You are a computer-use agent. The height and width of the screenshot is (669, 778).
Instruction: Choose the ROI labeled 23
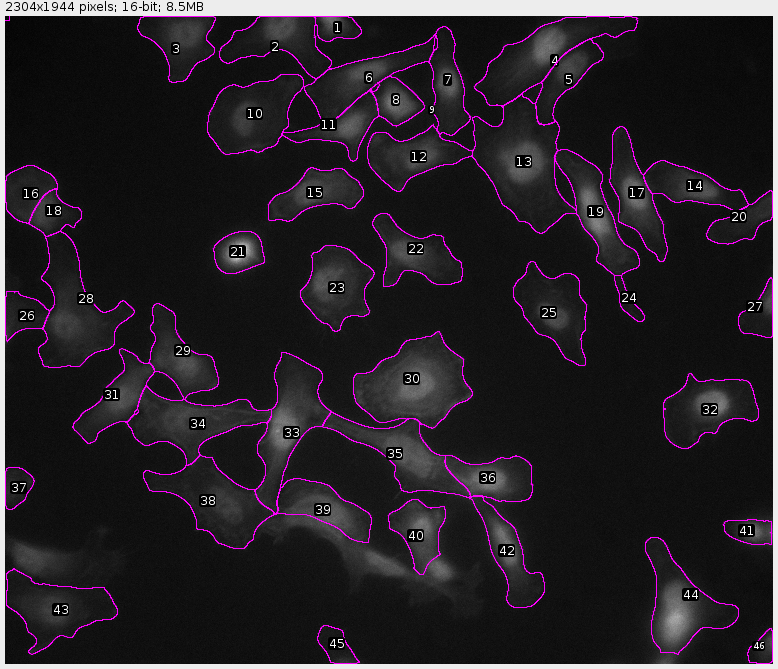(337, 288)
